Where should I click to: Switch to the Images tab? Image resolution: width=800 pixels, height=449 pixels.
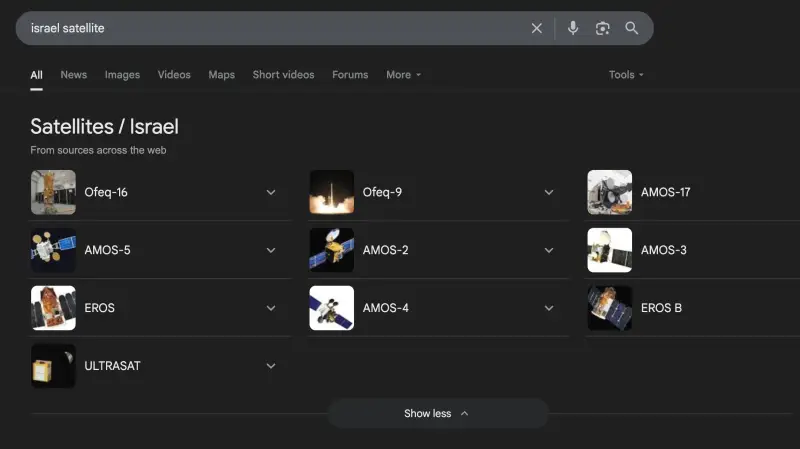click(x=122, y=75)
